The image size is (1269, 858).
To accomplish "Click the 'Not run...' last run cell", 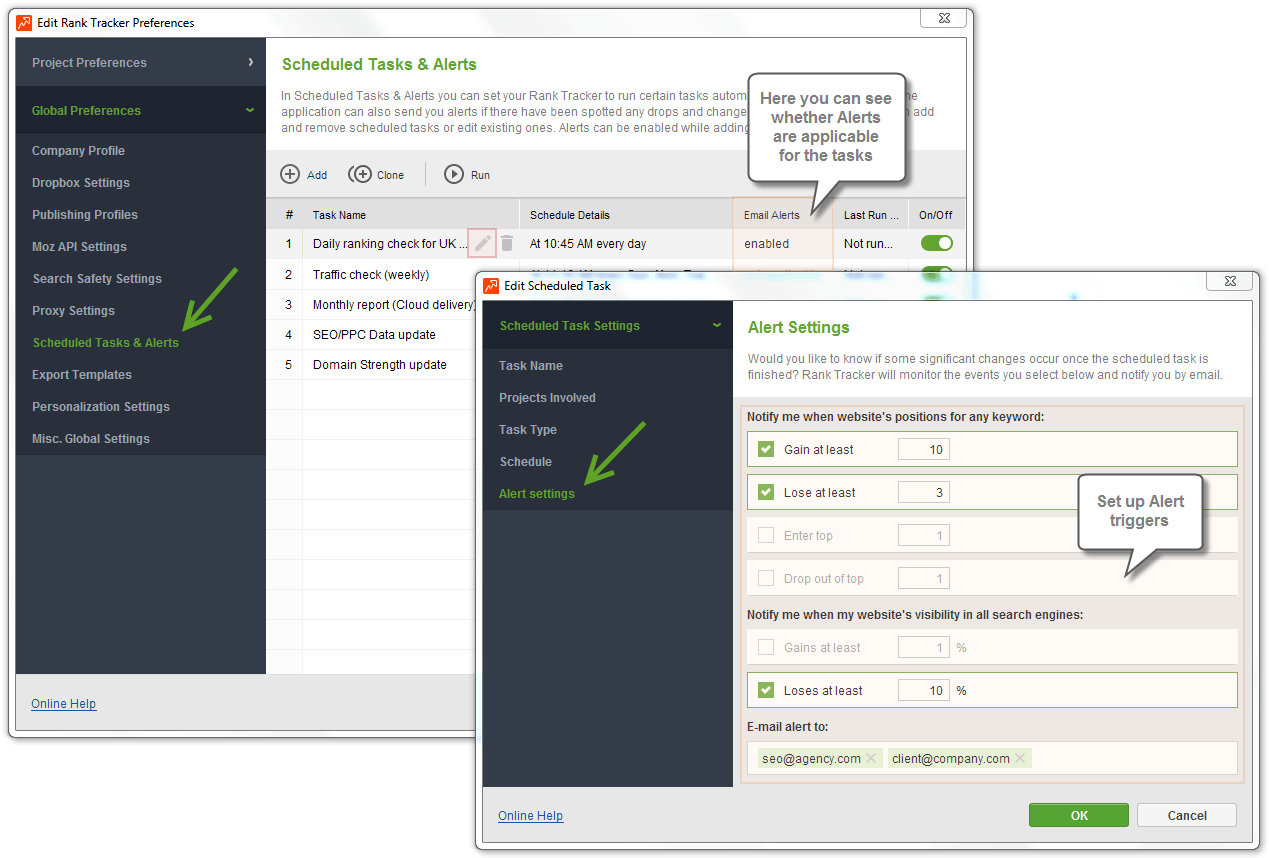I will 871,243.
